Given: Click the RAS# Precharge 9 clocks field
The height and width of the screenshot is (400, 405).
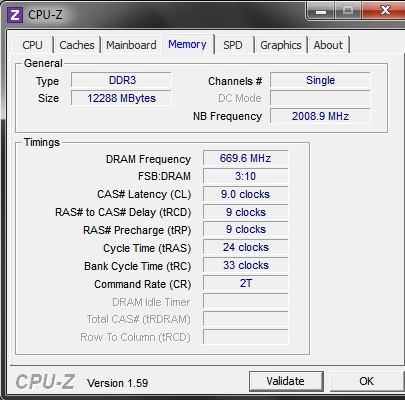Looking at the screenshot, I should point(246,229).
